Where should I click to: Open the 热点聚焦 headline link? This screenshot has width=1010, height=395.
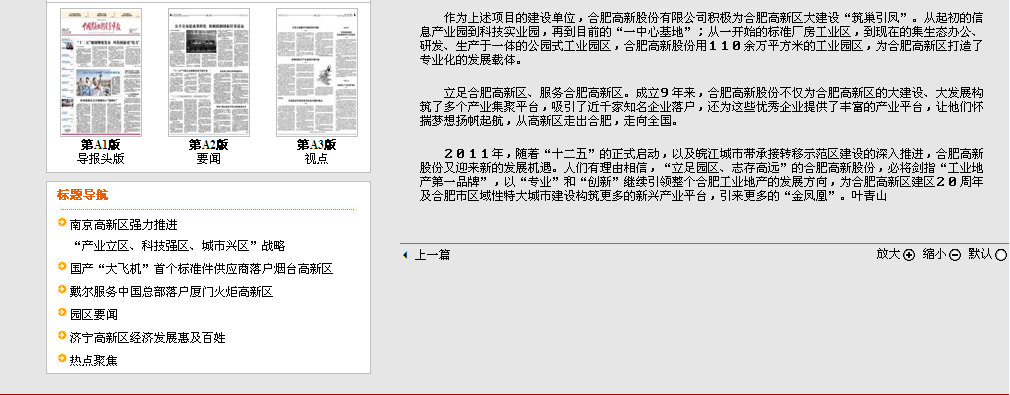pyautogui.click(x=93, y=361)
